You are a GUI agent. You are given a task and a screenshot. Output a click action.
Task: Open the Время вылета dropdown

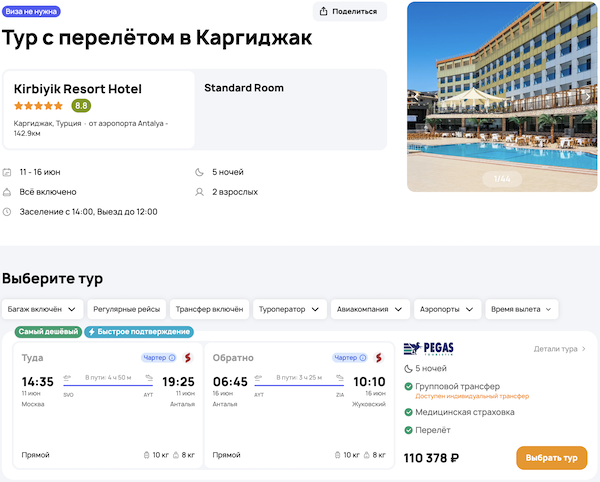[523, 309]
